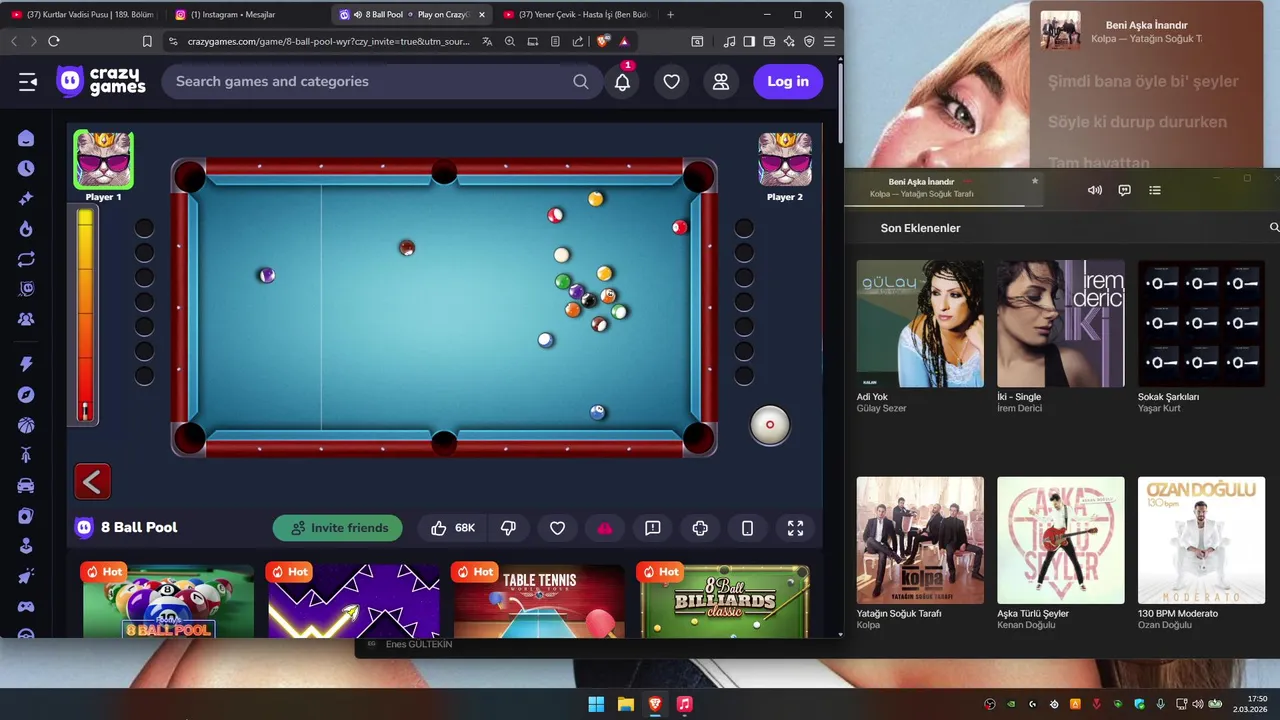The image size is (1280, 720).
Task: Click the cue ball spin control
Action: (x=770, y=424)
